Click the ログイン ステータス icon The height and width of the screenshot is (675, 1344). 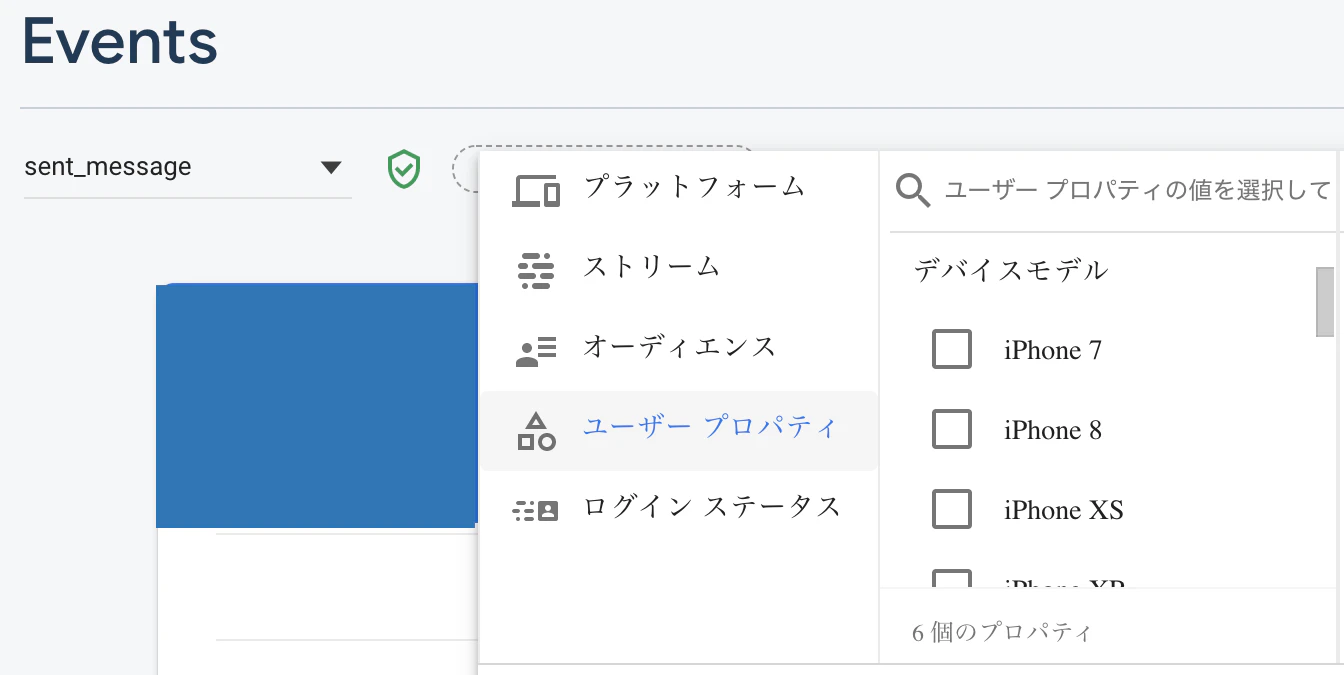(x=536, y=510)
